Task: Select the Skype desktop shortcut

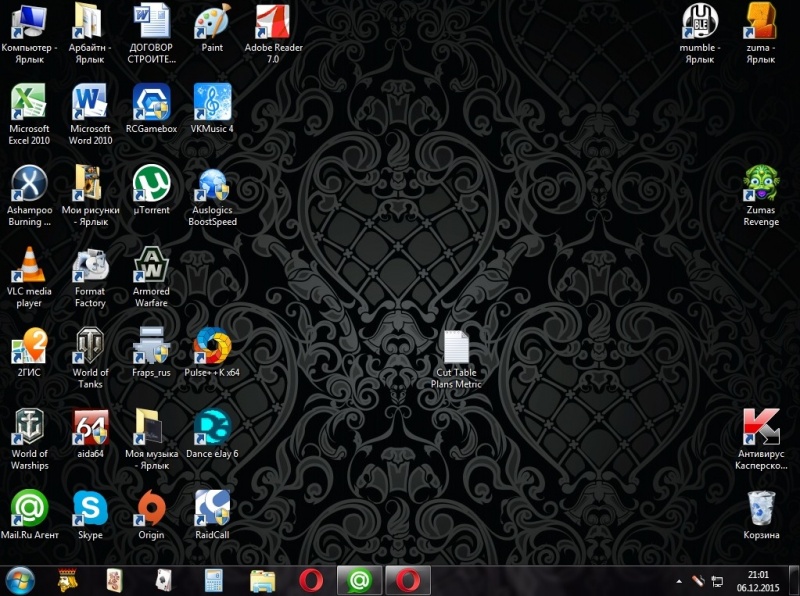Action: point(90,509)
